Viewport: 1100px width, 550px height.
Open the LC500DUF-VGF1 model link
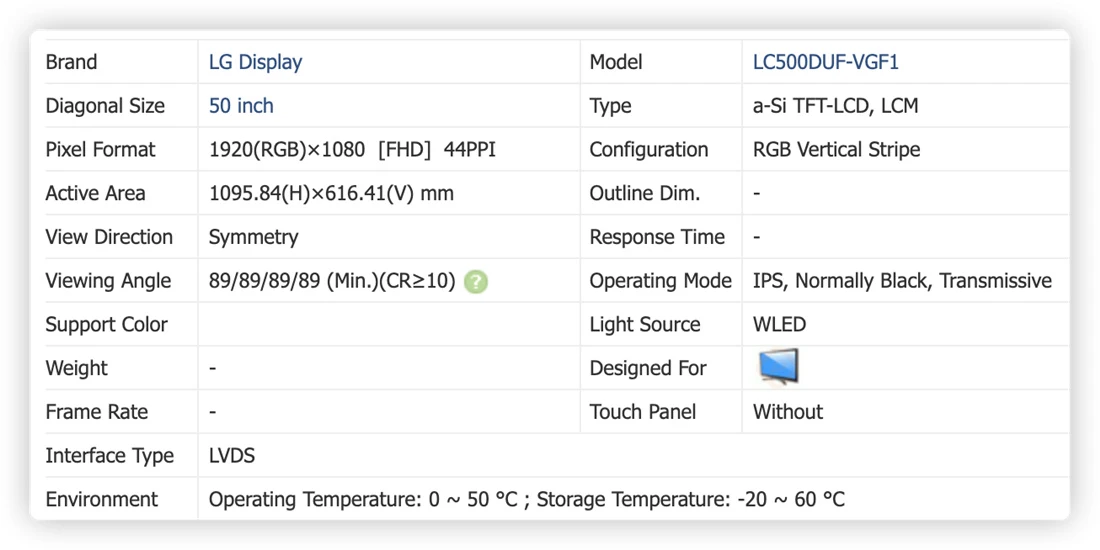[826, 62]
